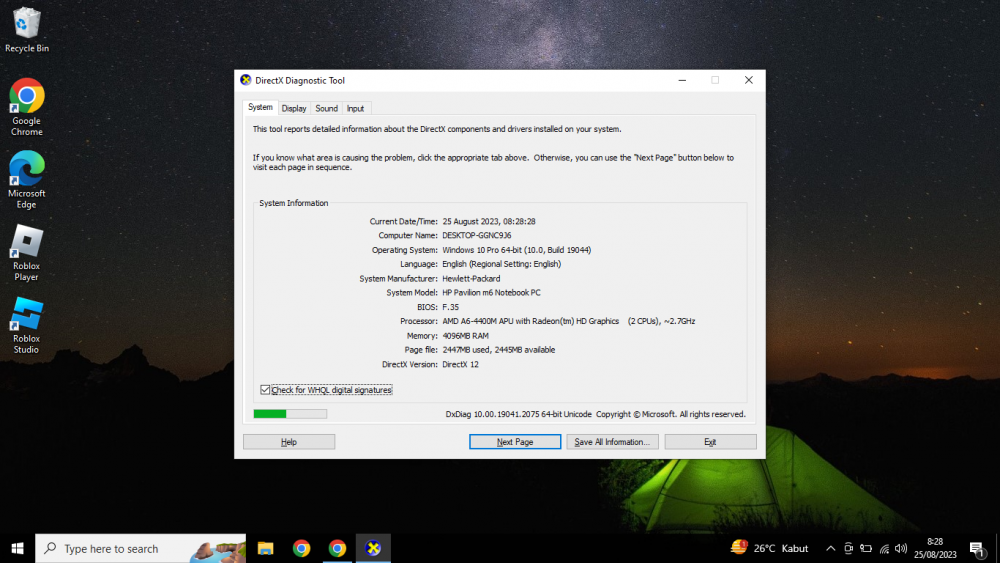
Task: Click the Exit button
Action: click(x=710, y=442)
